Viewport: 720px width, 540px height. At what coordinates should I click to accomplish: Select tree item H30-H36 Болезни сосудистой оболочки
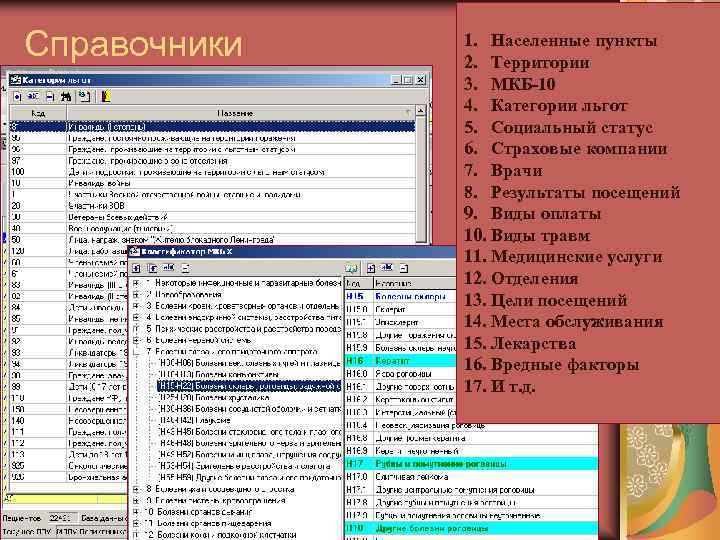point(250,409)
